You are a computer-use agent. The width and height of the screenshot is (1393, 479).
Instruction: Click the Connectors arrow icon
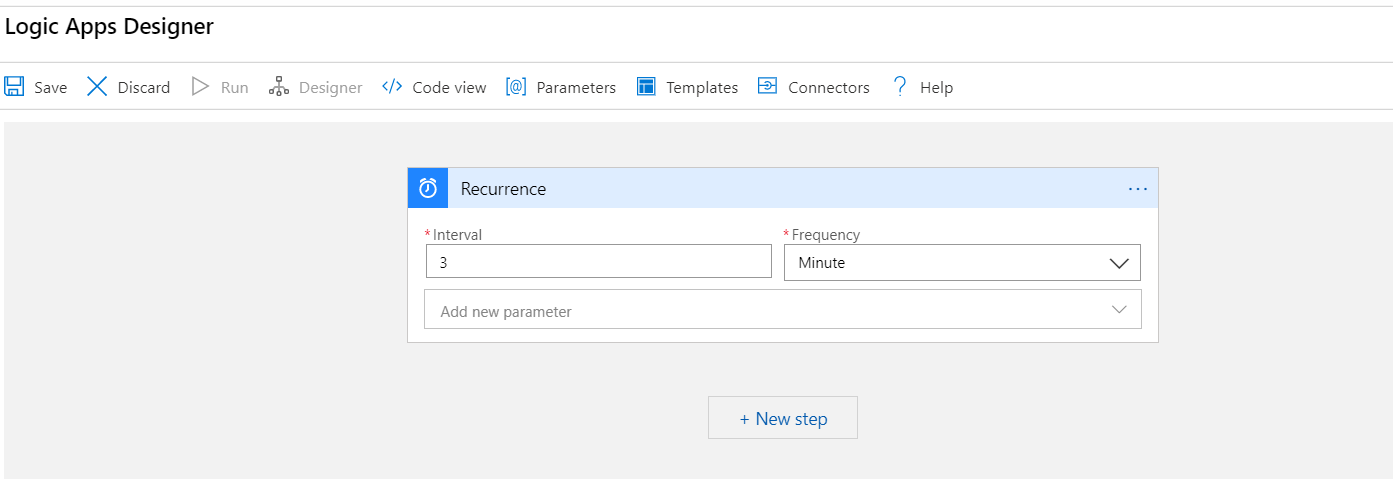click(767, 86)
